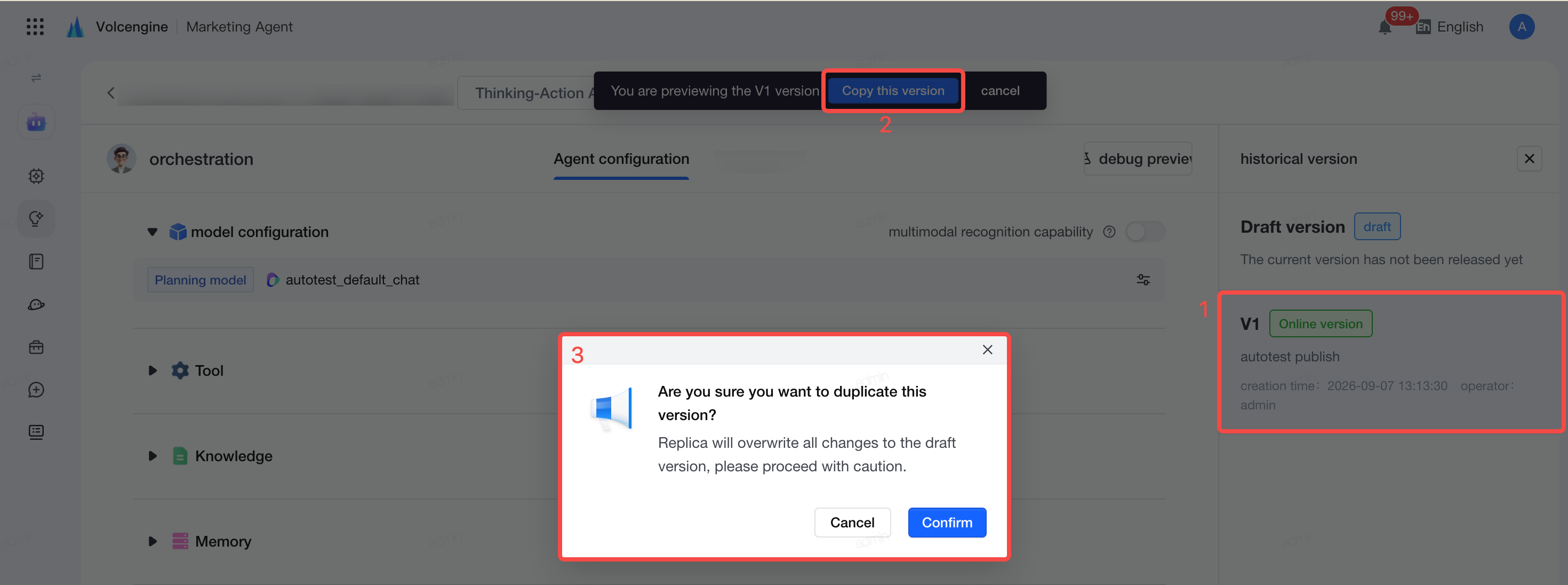Collapse the model configuration section
This screenshot has width=1568, height=585.
152,232
